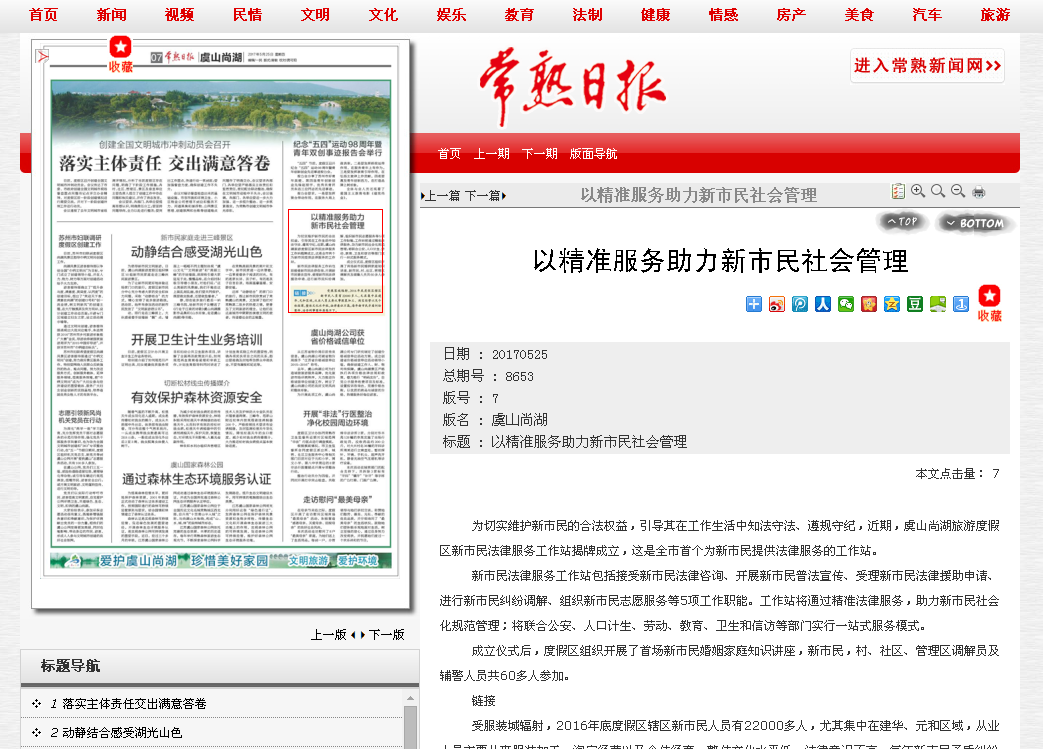Click the title list scrollbar up arrow
This screenshot has height=749, width=1043.
point(410,698)
